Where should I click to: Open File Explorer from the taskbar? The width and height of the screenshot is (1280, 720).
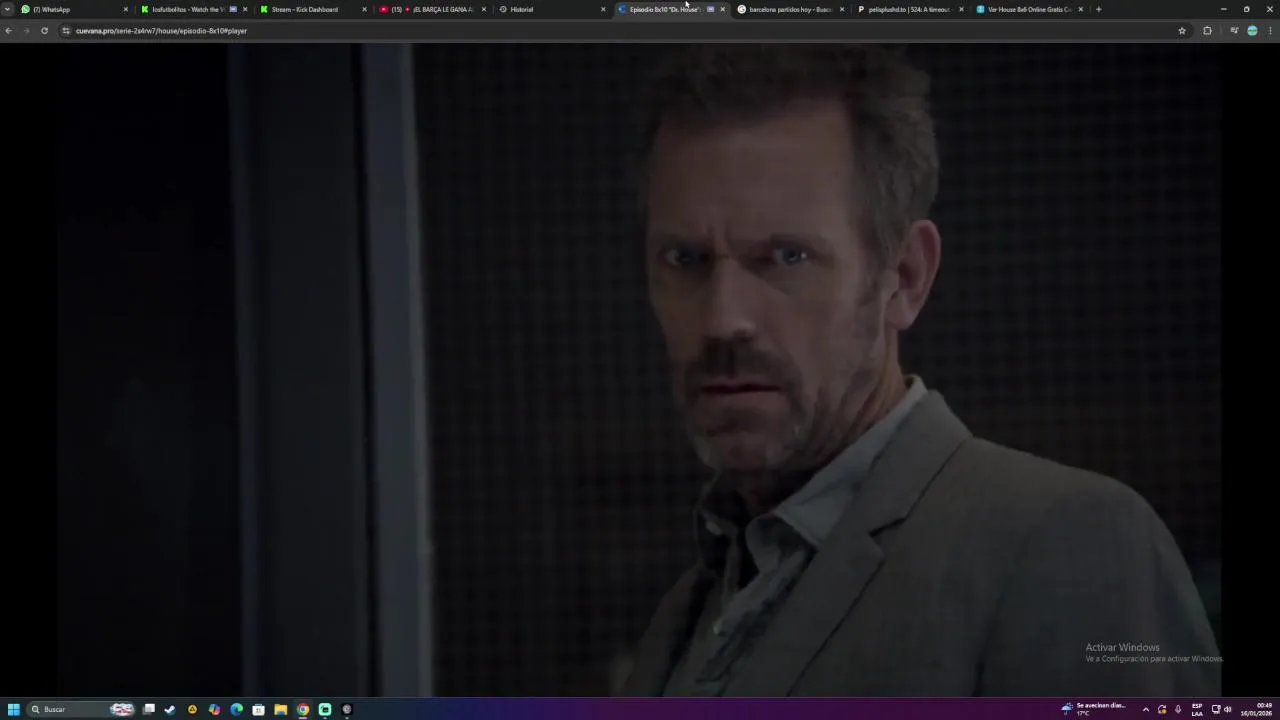point(281,709)
